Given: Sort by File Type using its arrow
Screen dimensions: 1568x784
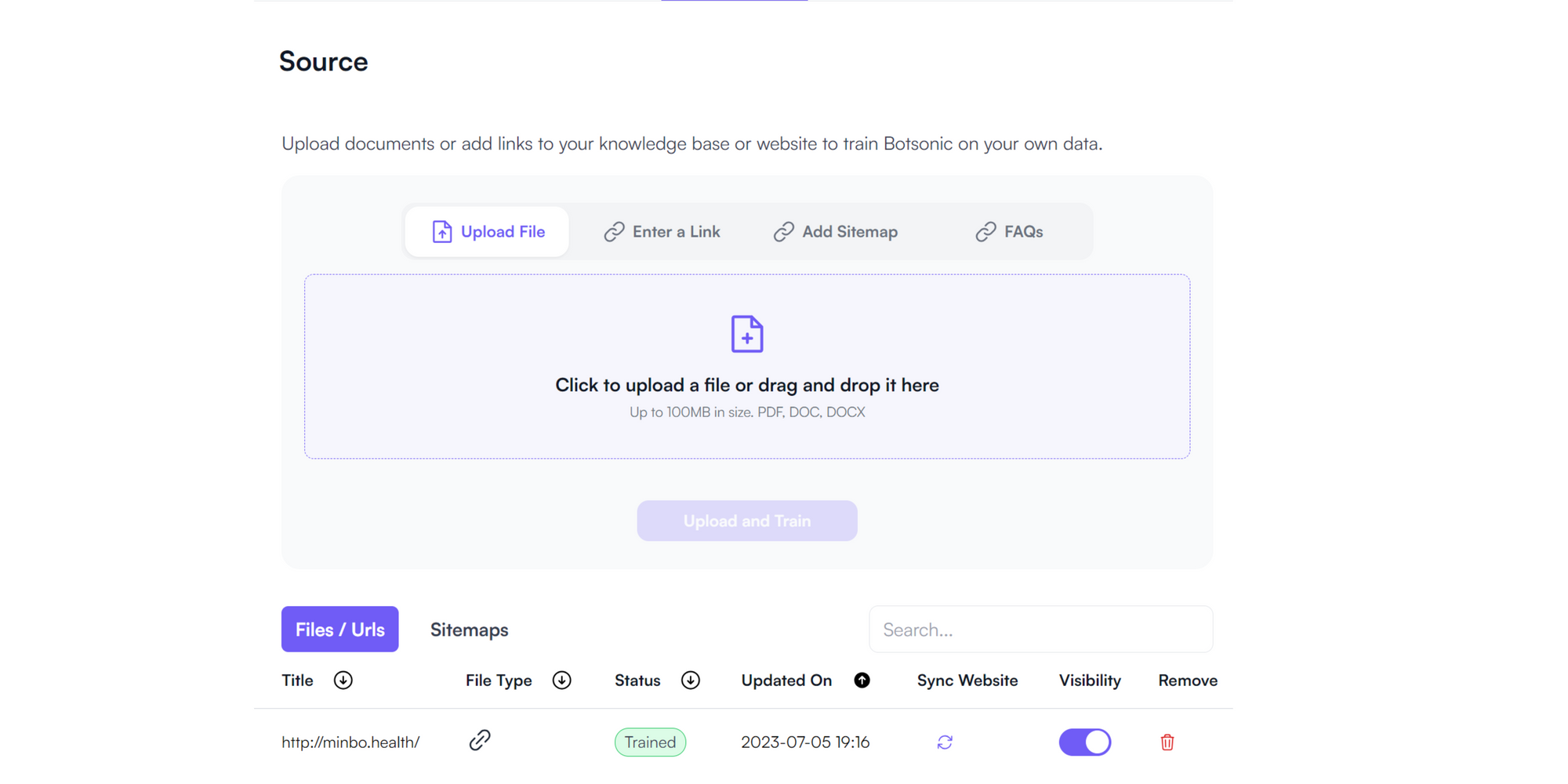Looking at the screenshot, I should pyautogui.click(x=561, y=681).
